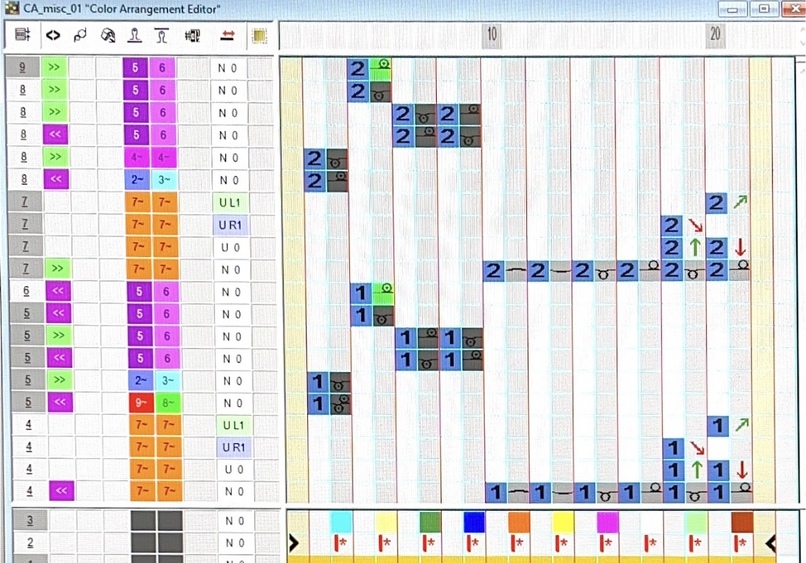
Task: Click the red '|*' marker under the brown swatch
Action: 741,543
